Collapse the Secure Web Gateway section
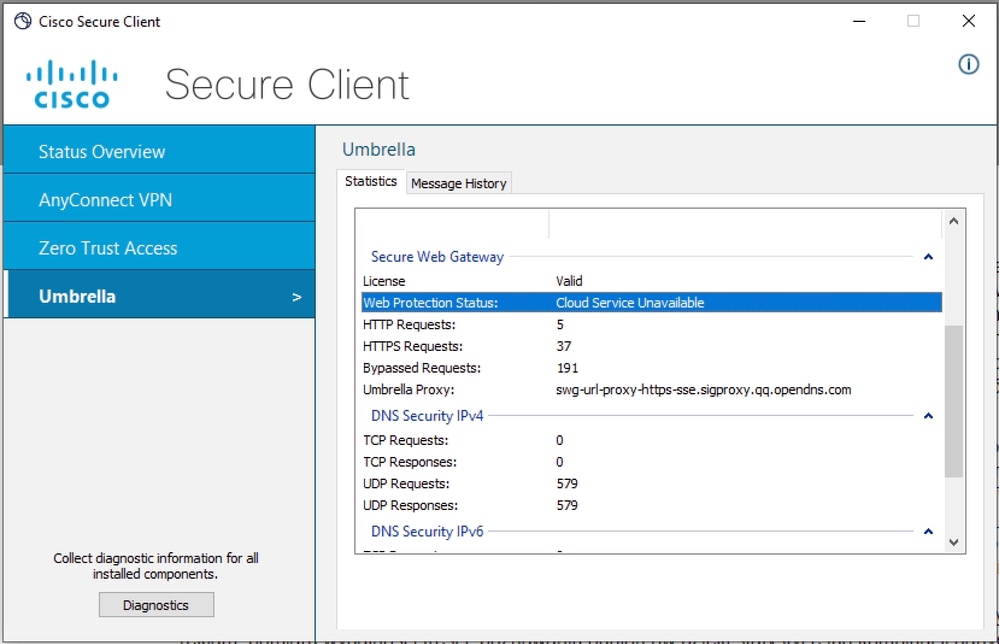The height and width of the screenshot is (644, 999). pos(928,257)
